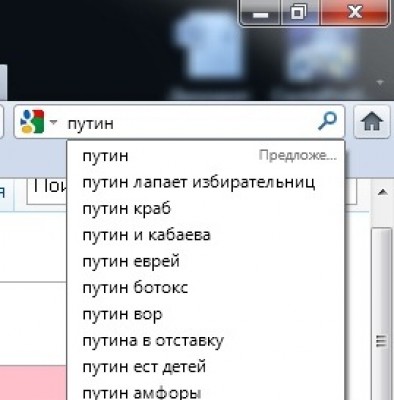Close the browser window
394x400 pixels.
[354, 12]
